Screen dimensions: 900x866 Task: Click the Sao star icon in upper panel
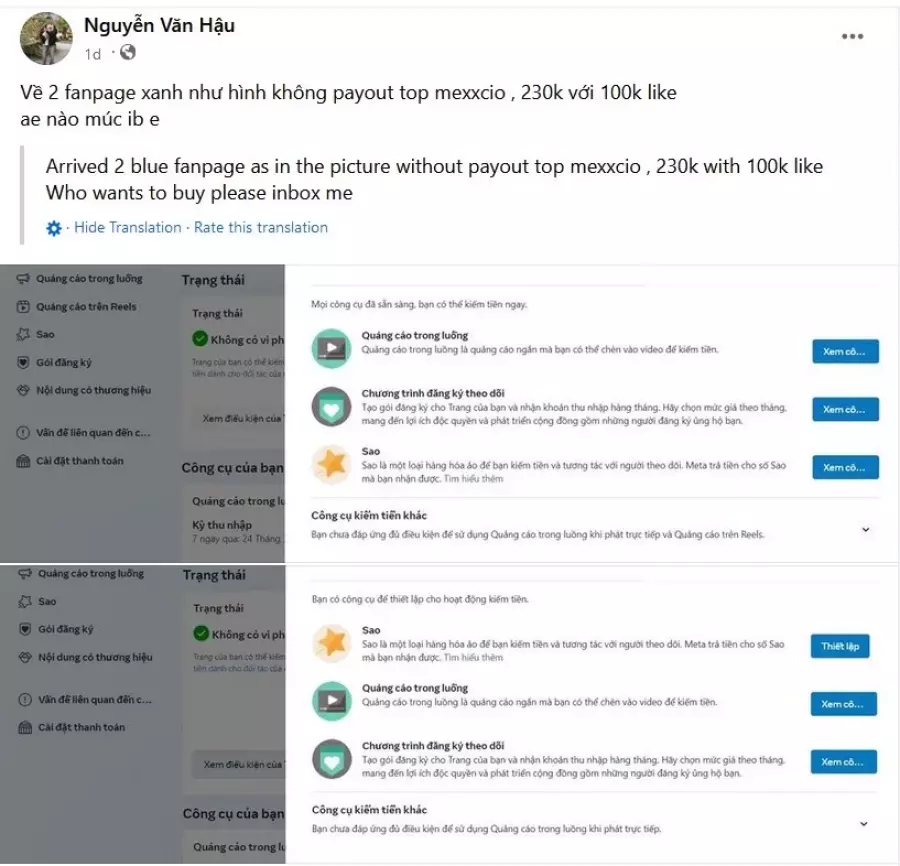tap(331, 464)
